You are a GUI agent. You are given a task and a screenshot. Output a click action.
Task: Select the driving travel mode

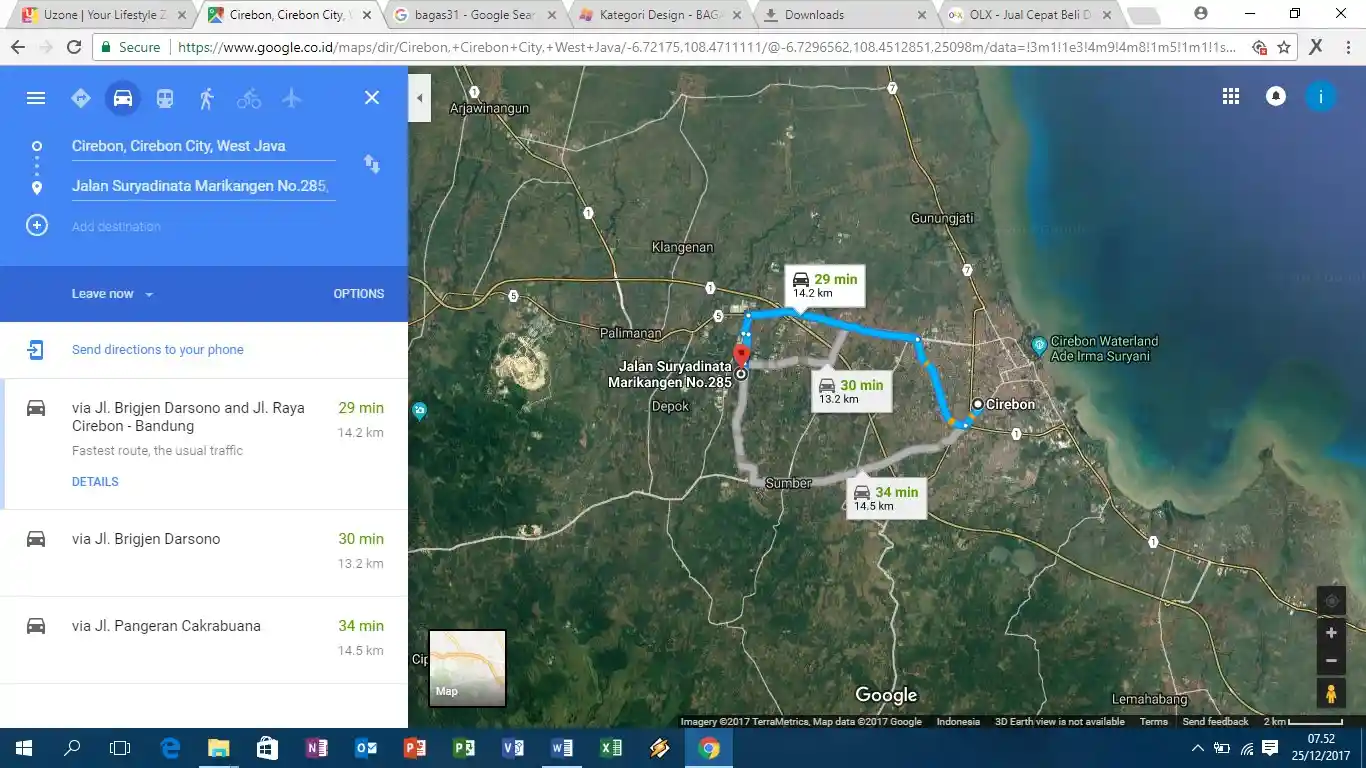pos(123,98)
